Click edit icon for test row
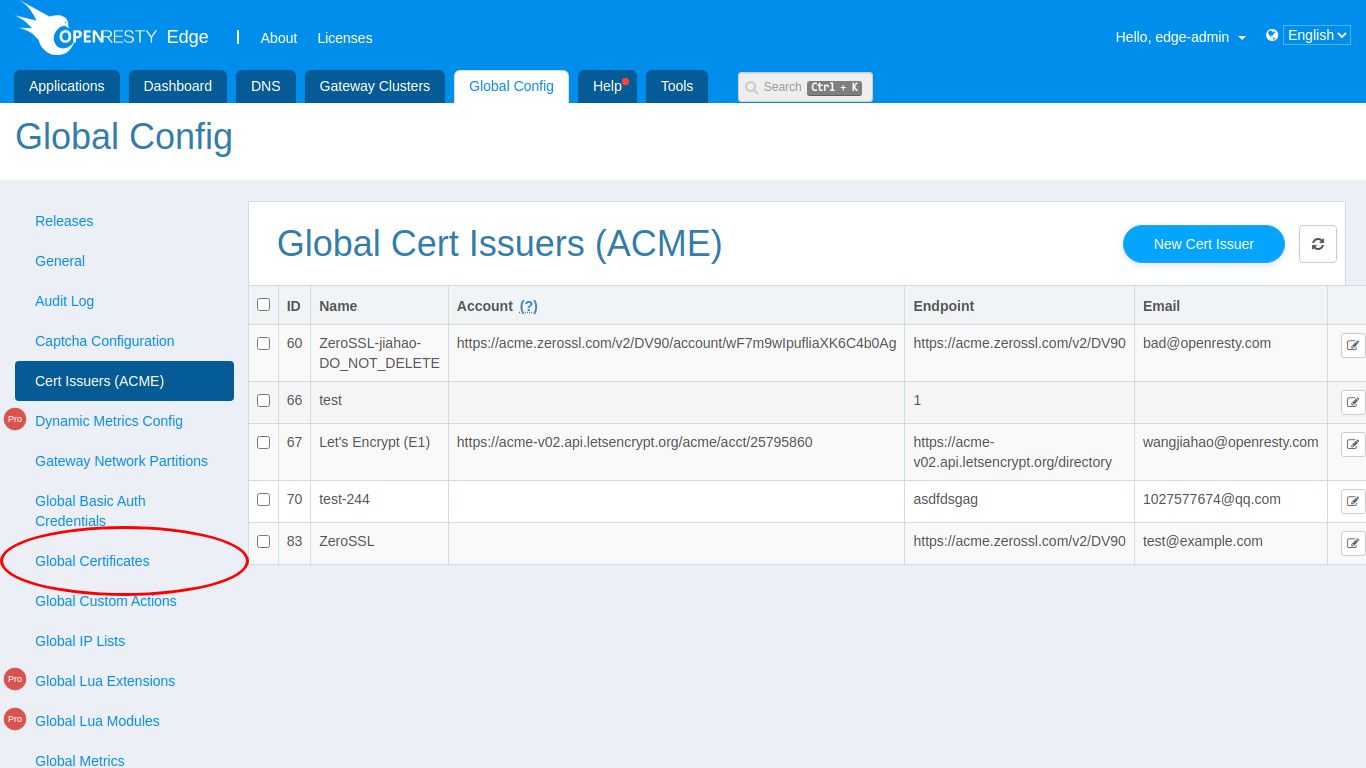Screen dimensions: 1366x768 tap(1352, 402)
